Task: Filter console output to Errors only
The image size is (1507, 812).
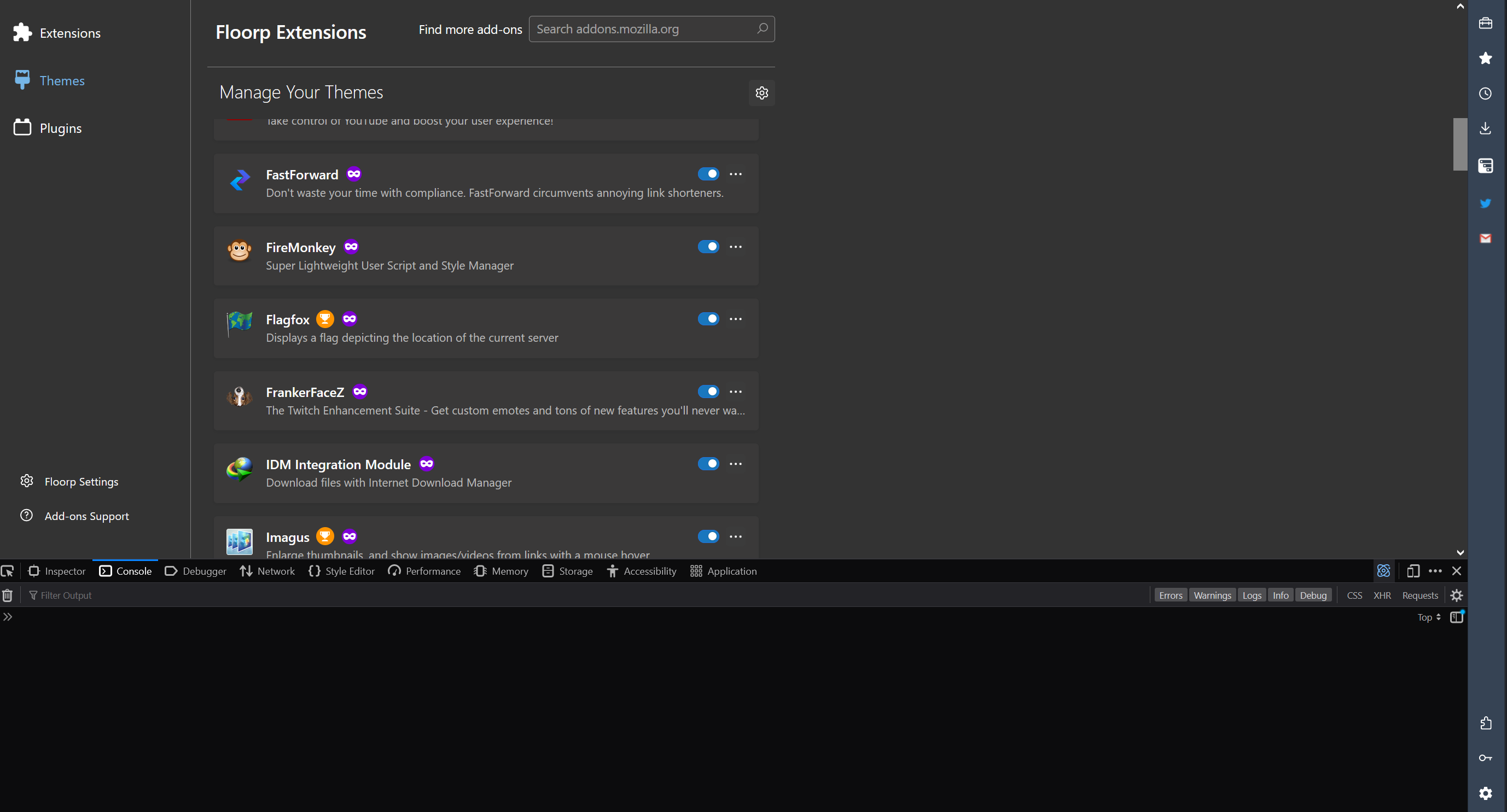Action: coord(1171,594)
